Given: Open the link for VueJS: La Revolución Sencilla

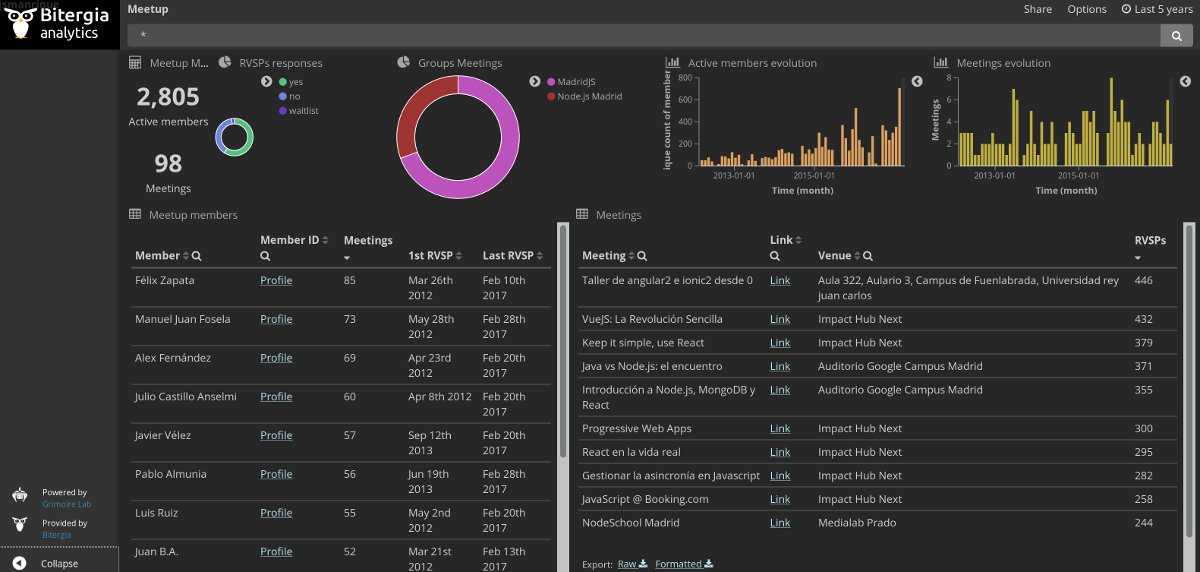Looking at the screenshot, I should [x=780, y=319].
